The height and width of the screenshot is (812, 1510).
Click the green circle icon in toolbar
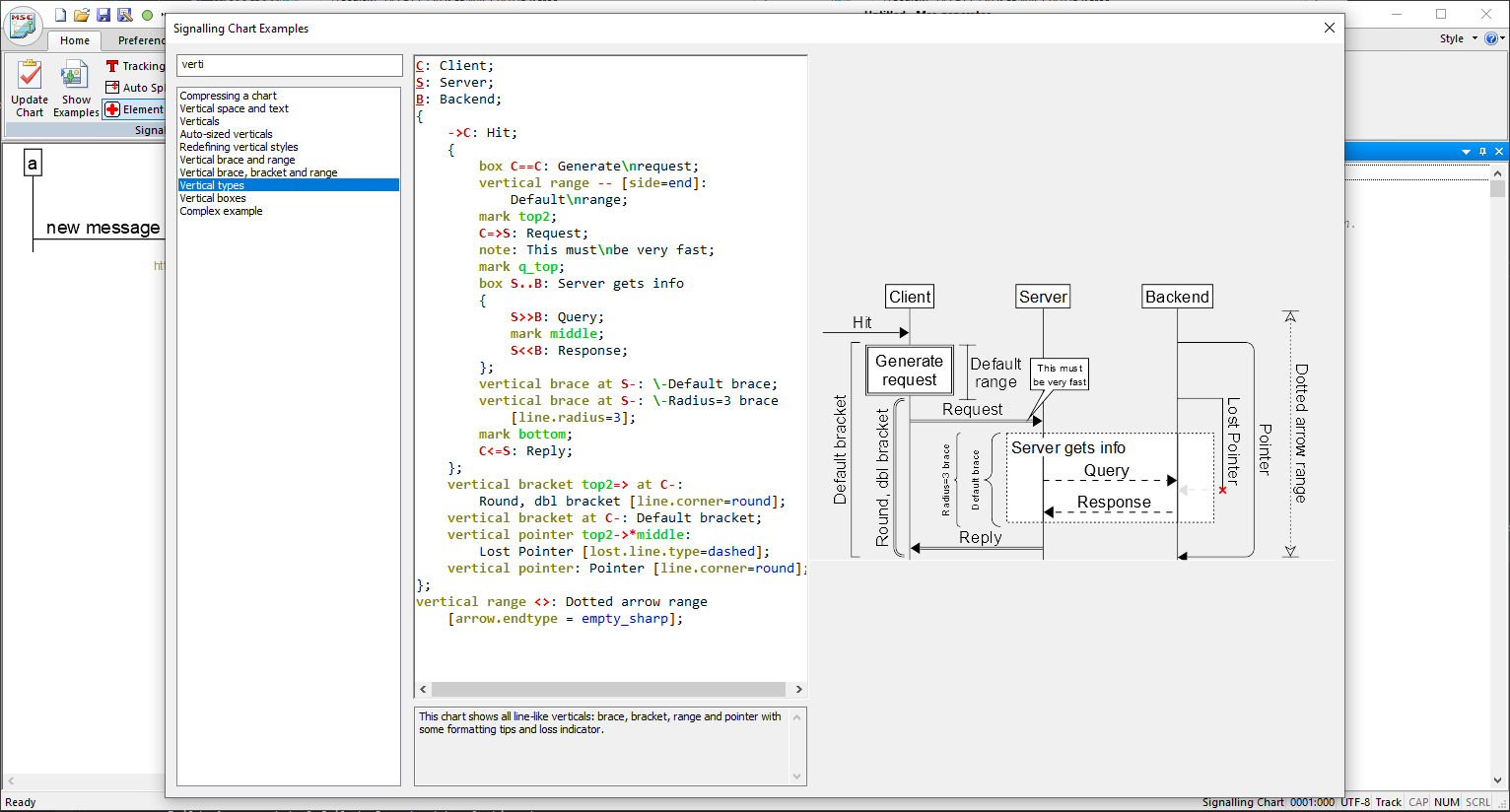pos(147,15)
